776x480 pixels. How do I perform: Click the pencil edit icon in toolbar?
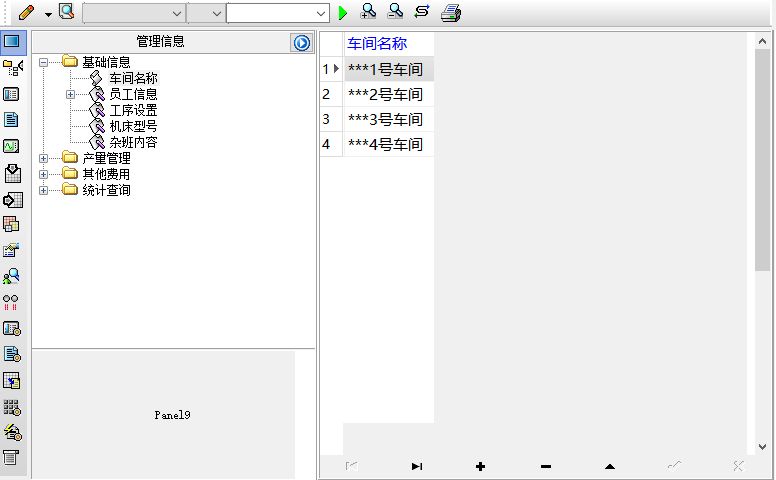26,12
